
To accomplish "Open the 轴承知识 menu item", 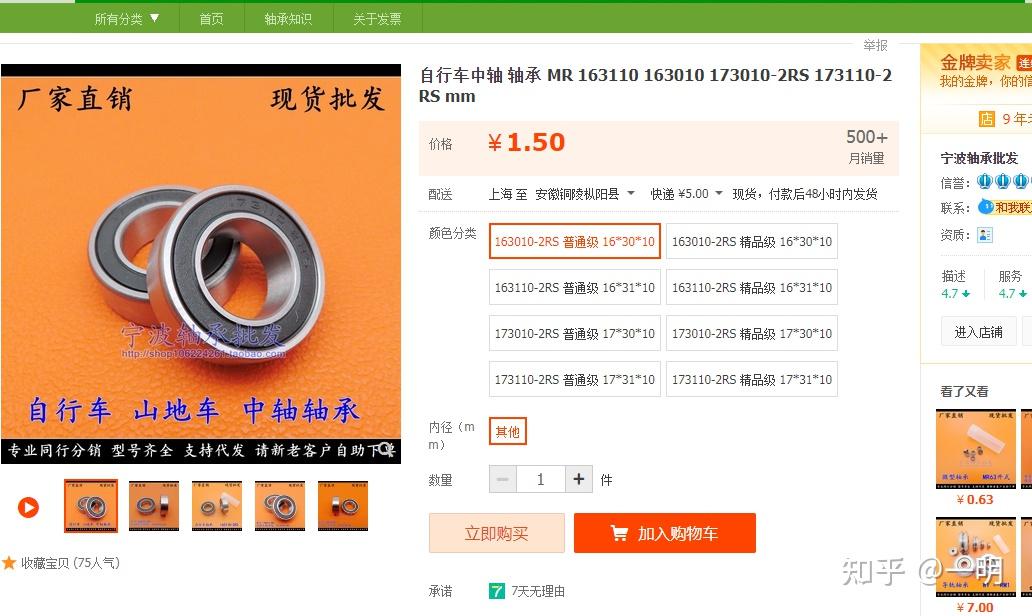I will (288, 18).
